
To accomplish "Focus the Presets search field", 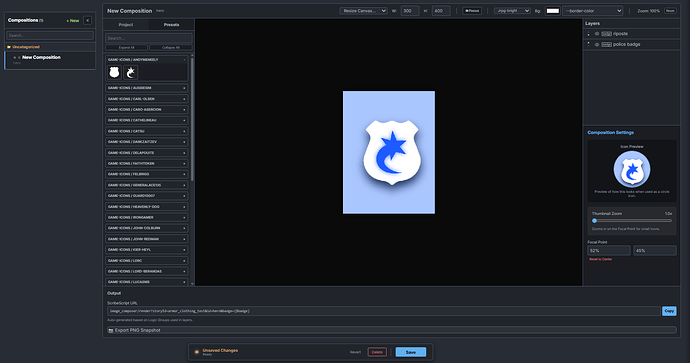I will [x=149, y=38].
